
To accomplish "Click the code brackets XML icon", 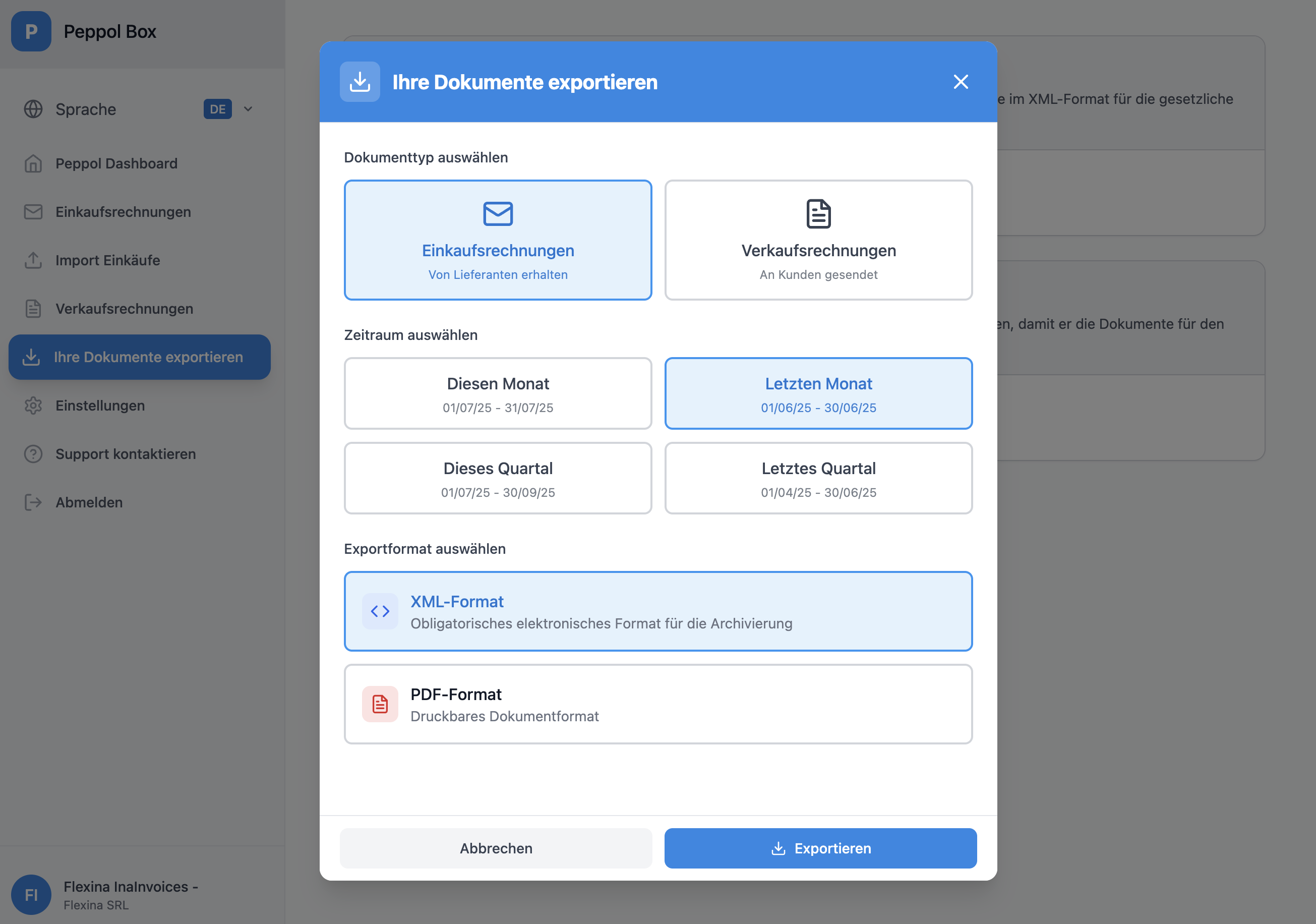I will [x=380, y=612].
